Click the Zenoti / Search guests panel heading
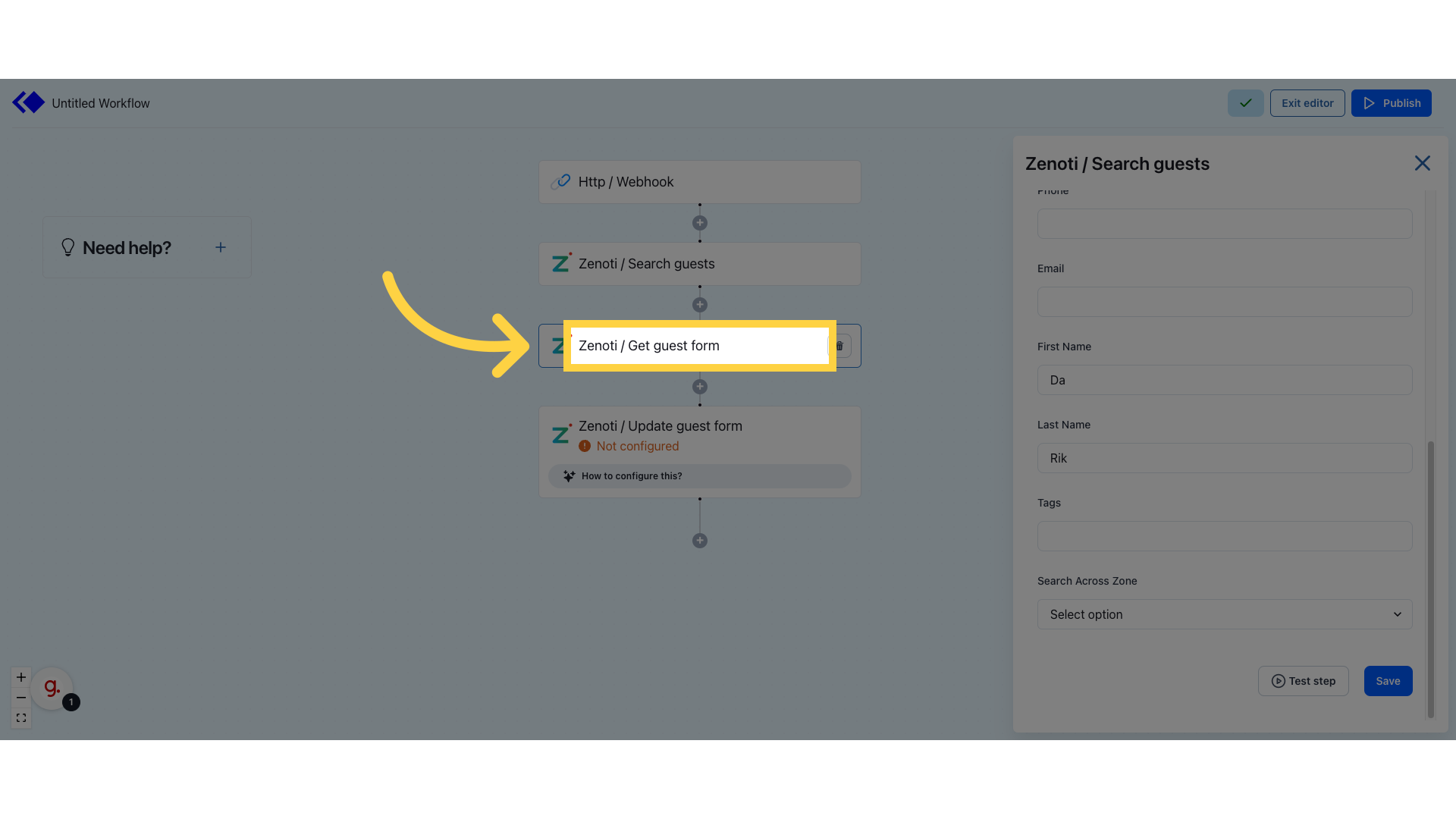 pyautogui.click(x=1117, y=164)
